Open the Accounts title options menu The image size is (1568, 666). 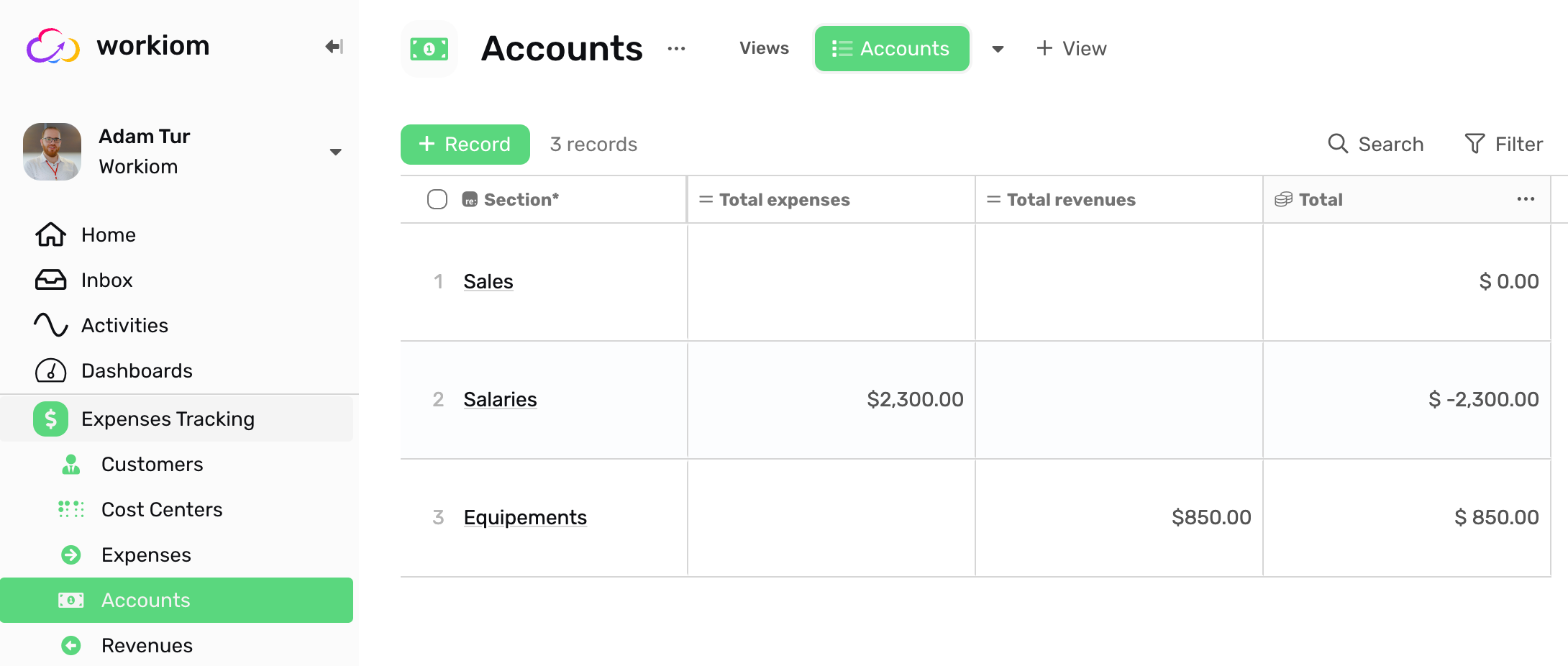pyautogui.click(x=676, y=48)
